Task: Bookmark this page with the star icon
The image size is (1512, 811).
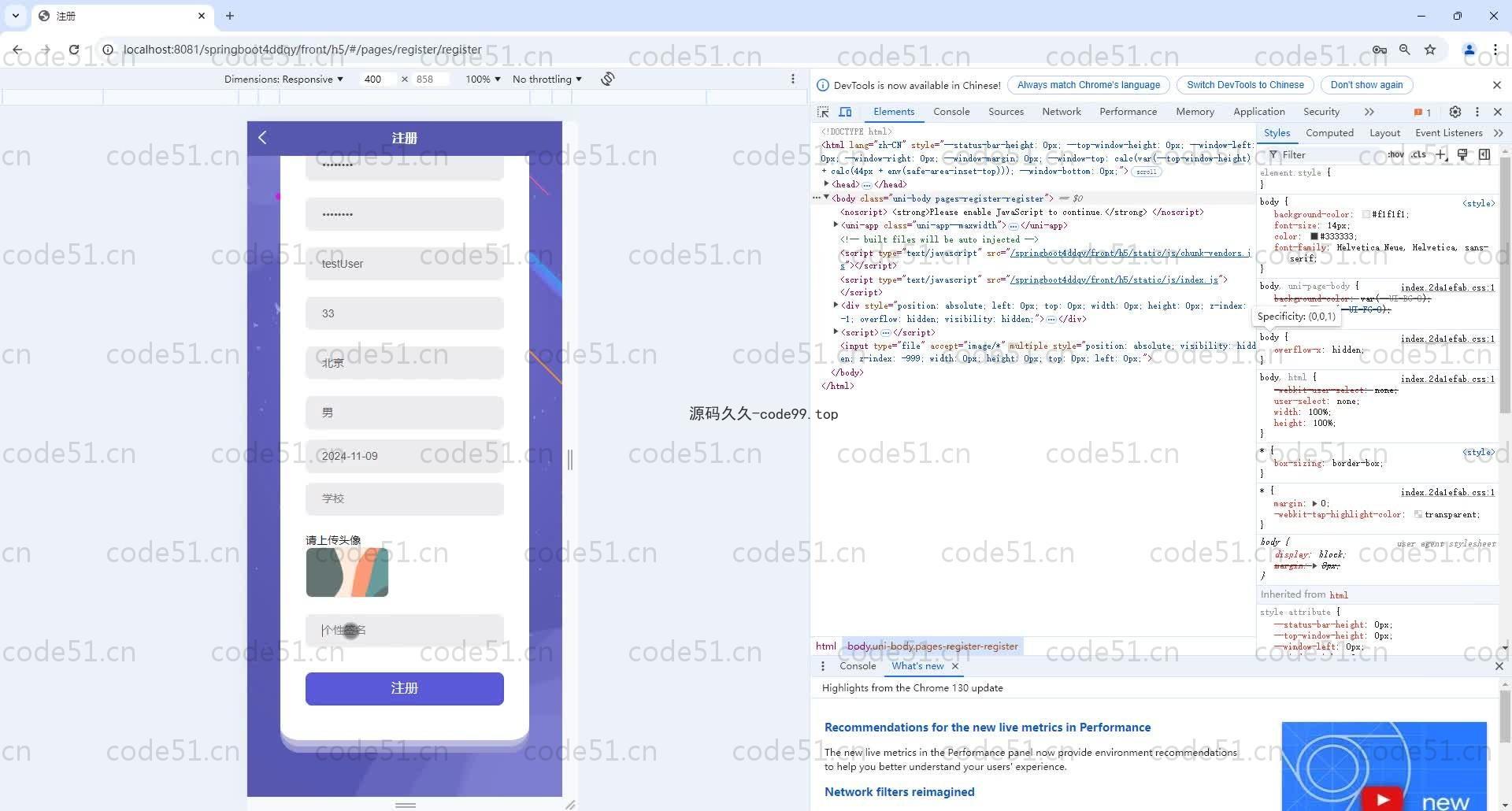Action: 1430,50
